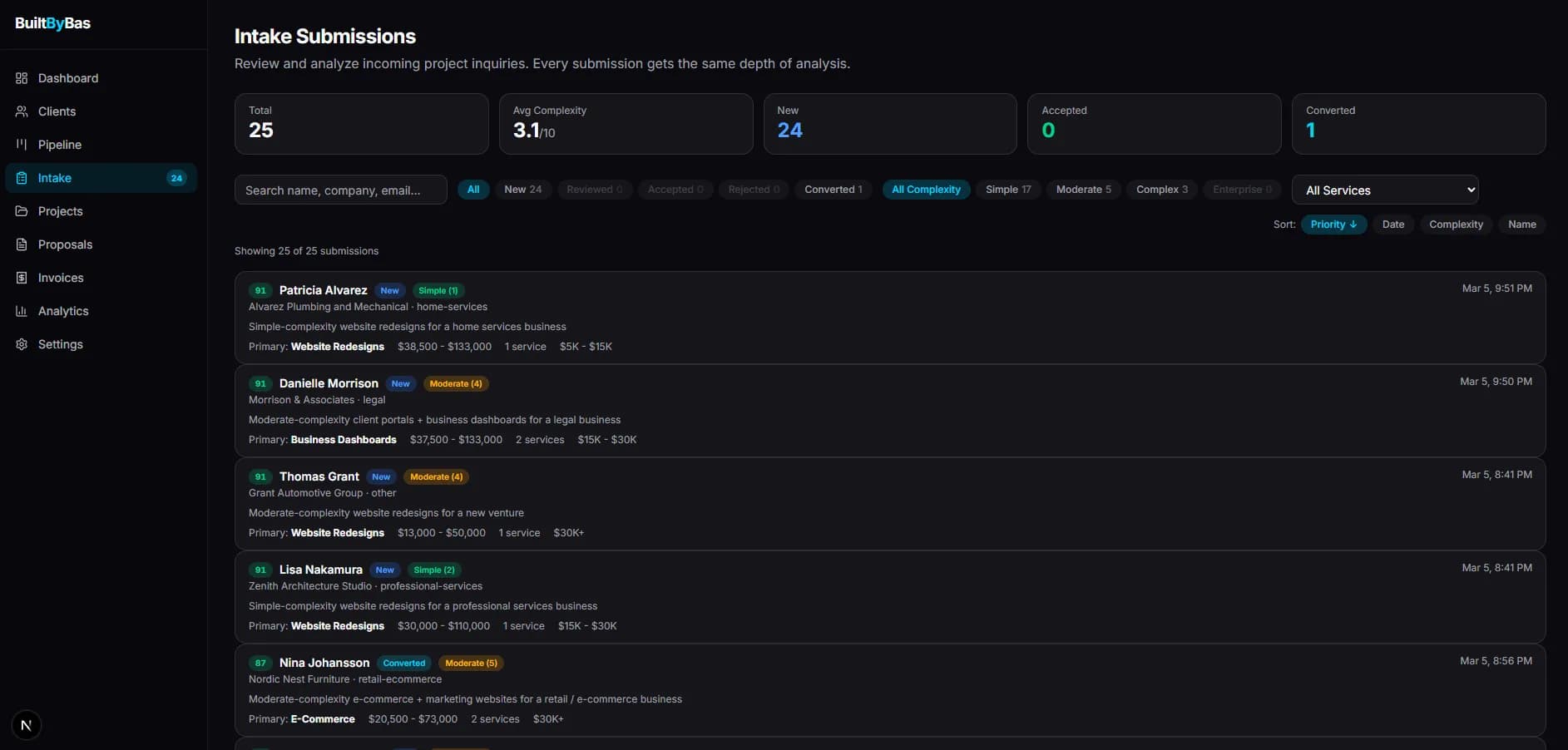Open Invoices using its receipt icon
The height and width of the screenshot is (750, 1568).
22,278
